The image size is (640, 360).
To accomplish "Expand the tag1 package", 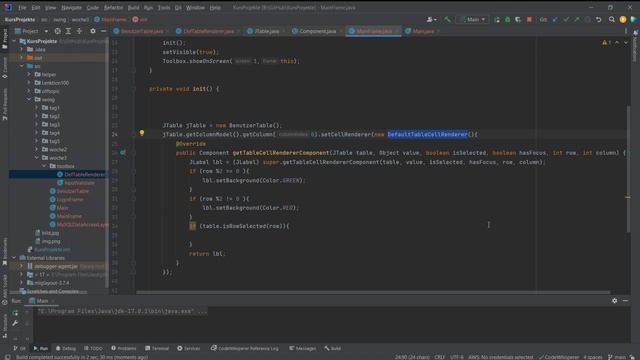I will pos(36,108).
